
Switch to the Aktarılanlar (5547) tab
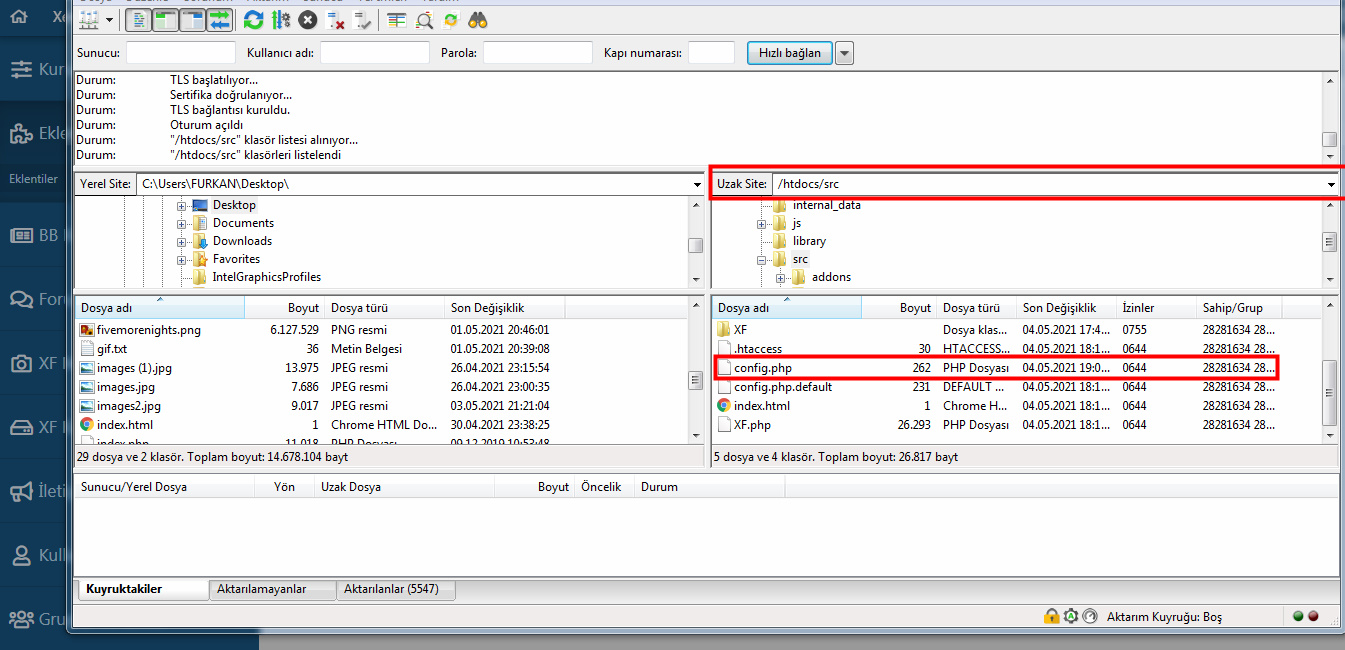tap(394, 590)
